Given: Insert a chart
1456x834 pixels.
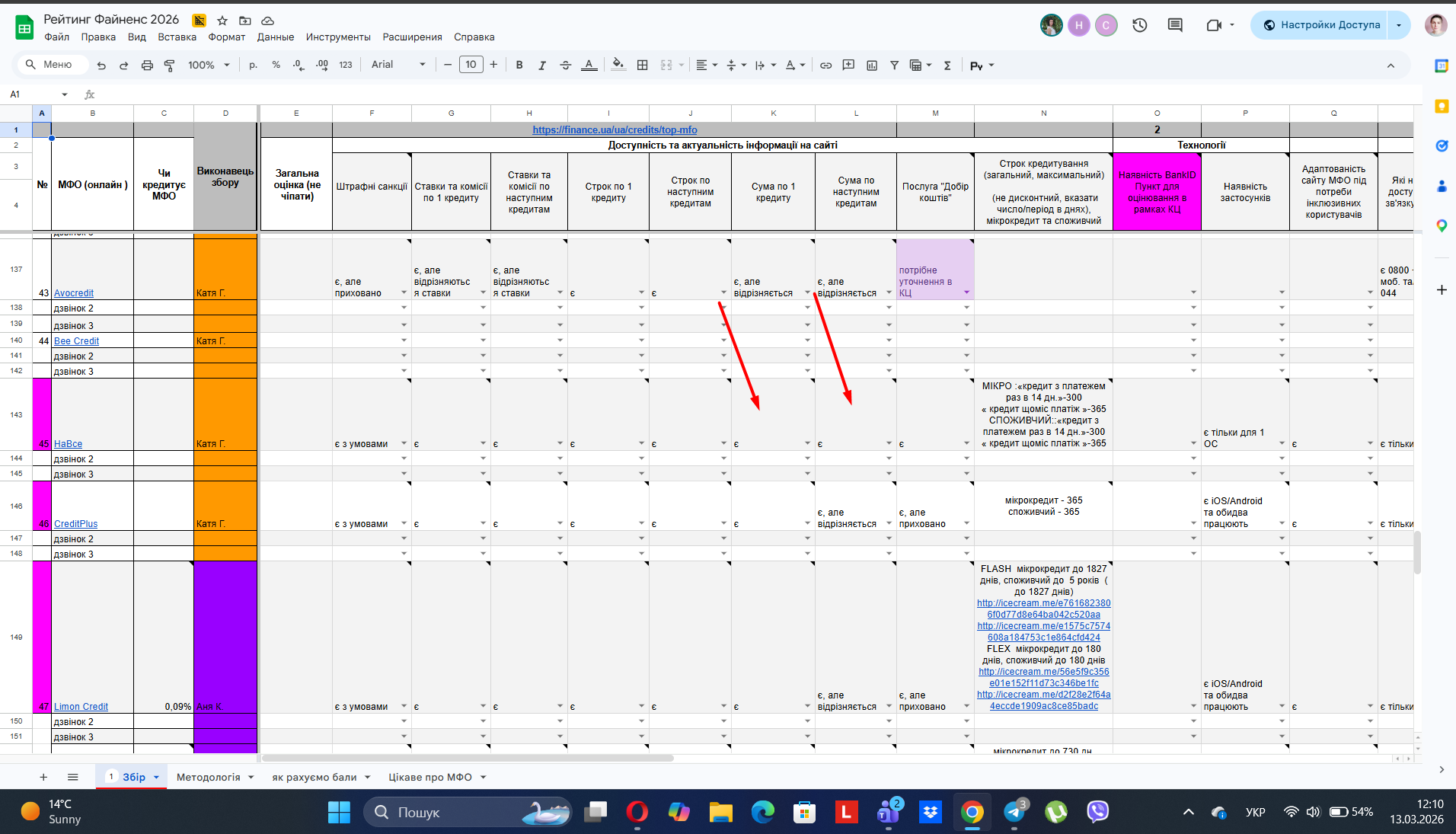Looking at the screenshot, I should (872, 66).
